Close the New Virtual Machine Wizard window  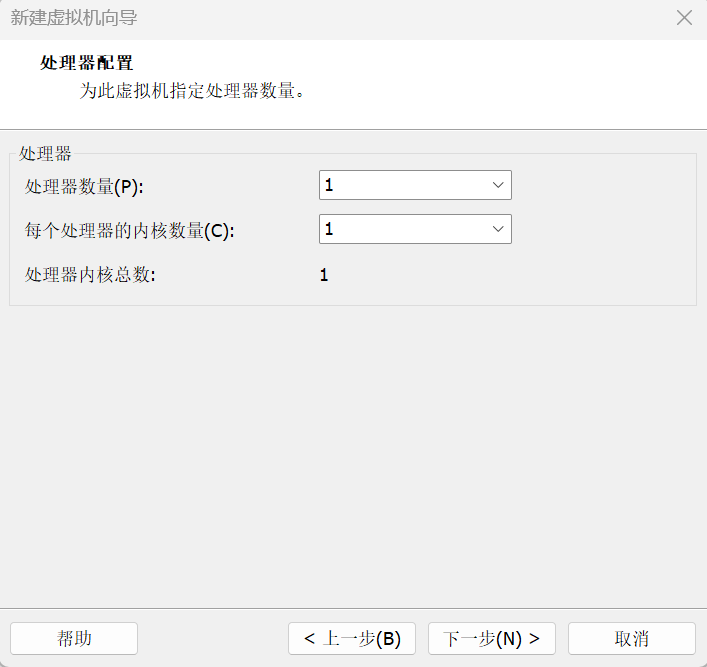click(x=684, y=18)
